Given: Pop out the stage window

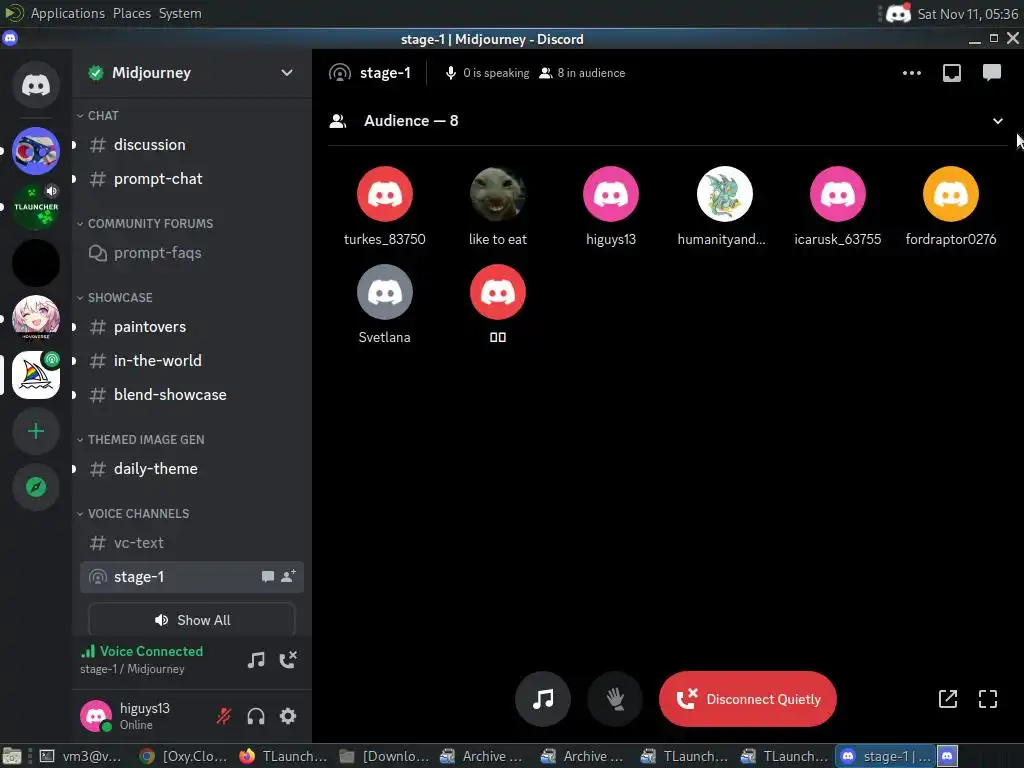Looking at the screenshot, I should pyautogui.click(x=948, y=699).
